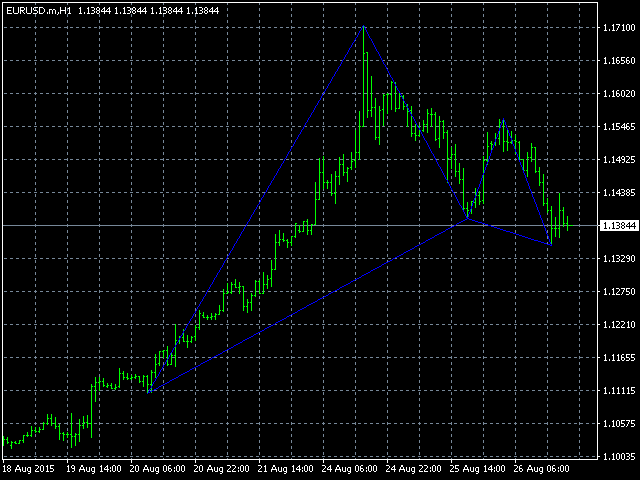Image resolution: width=640 pixels, height=480 pixels.
Task: Click the 1.17100 price level label
Action: click(619, 28)
